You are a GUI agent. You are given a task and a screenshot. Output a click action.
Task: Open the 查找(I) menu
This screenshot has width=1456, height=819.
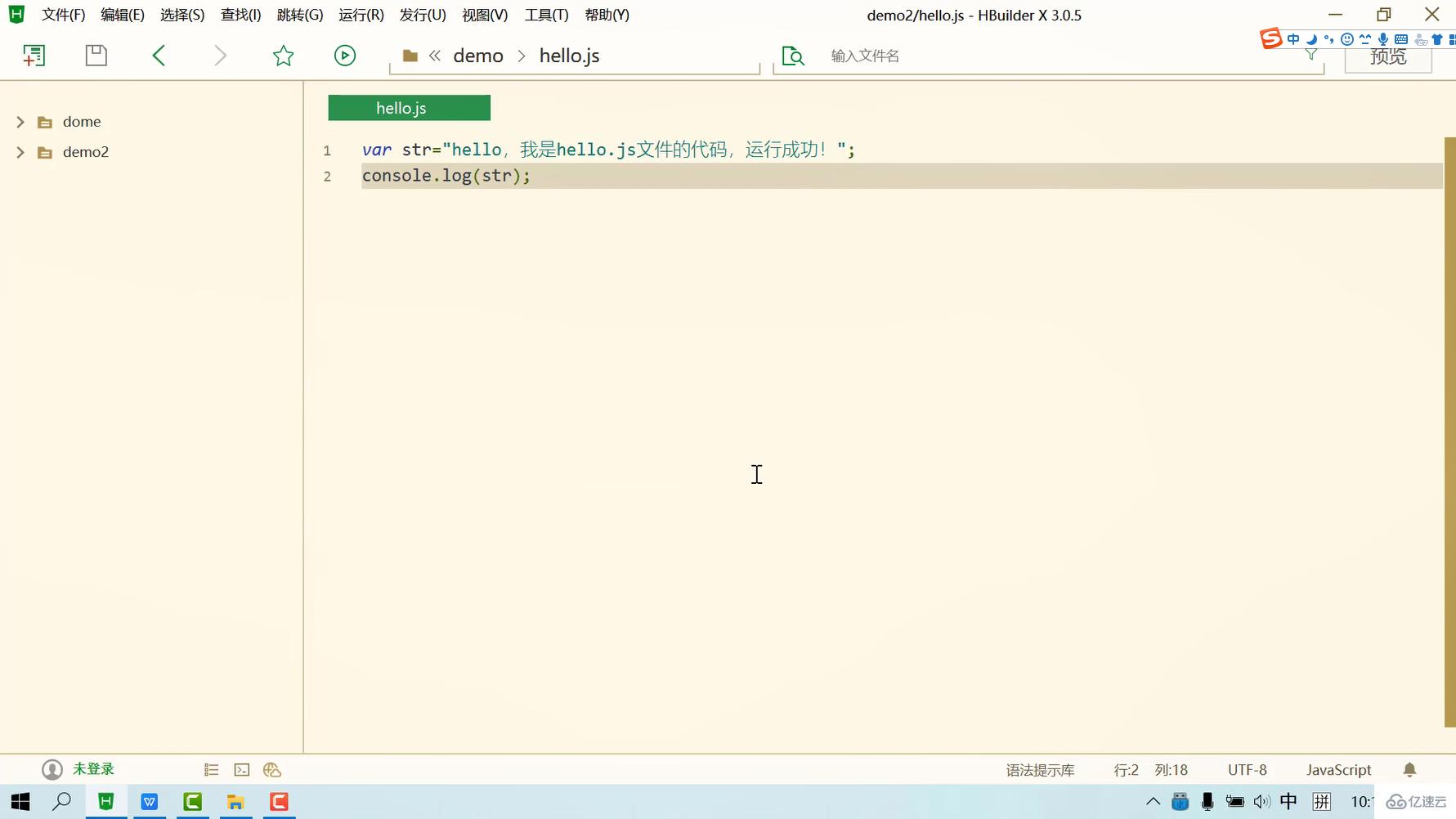[x=240, y=15]
